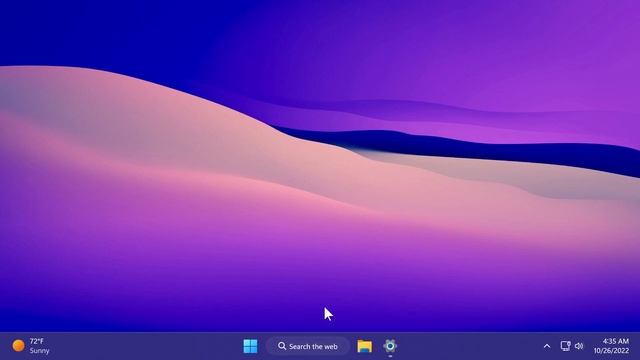The image size is (640, 360).
Task: Click the volume speaker icon
Action: coord(579,346)
